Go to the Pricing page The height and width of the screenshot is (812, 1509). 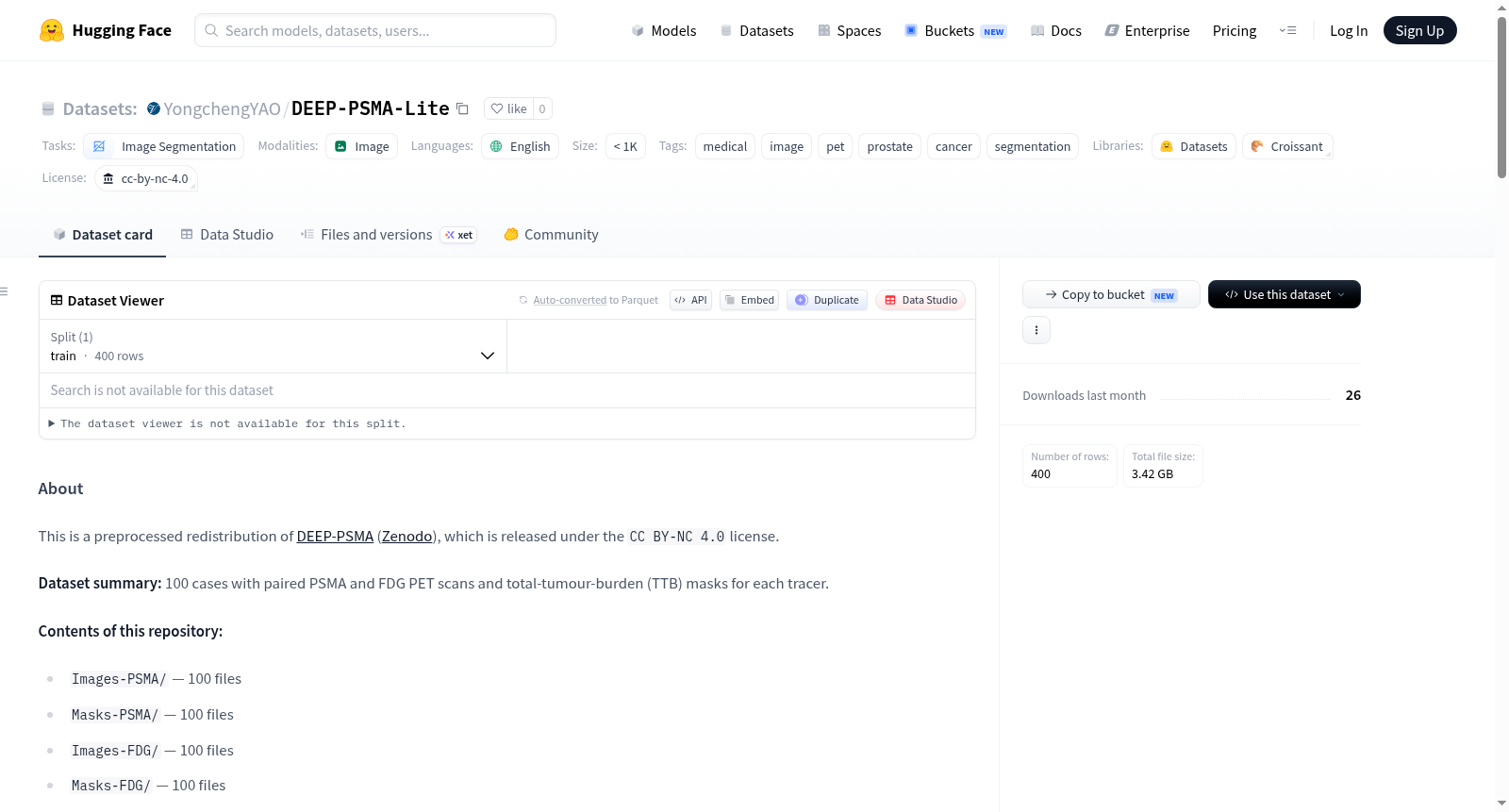[x=1235, y=30]
